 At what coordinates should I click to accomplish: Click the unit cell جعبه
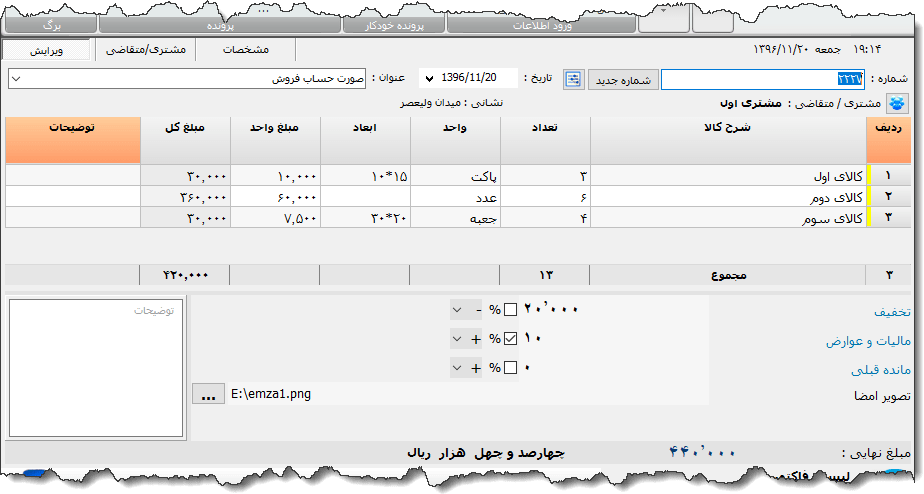pyautogui.click(x=455, y=218)
